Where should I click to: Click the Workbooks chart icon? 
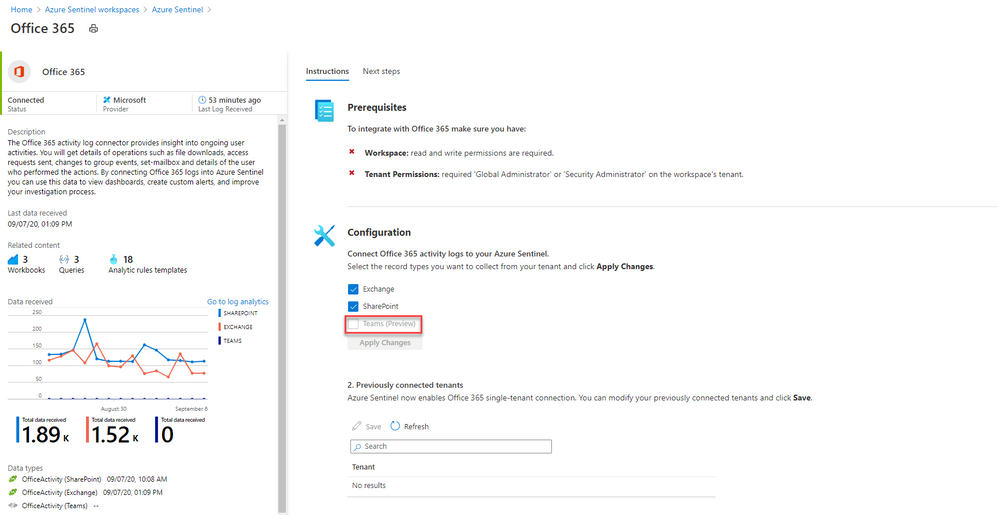point(13,260)
